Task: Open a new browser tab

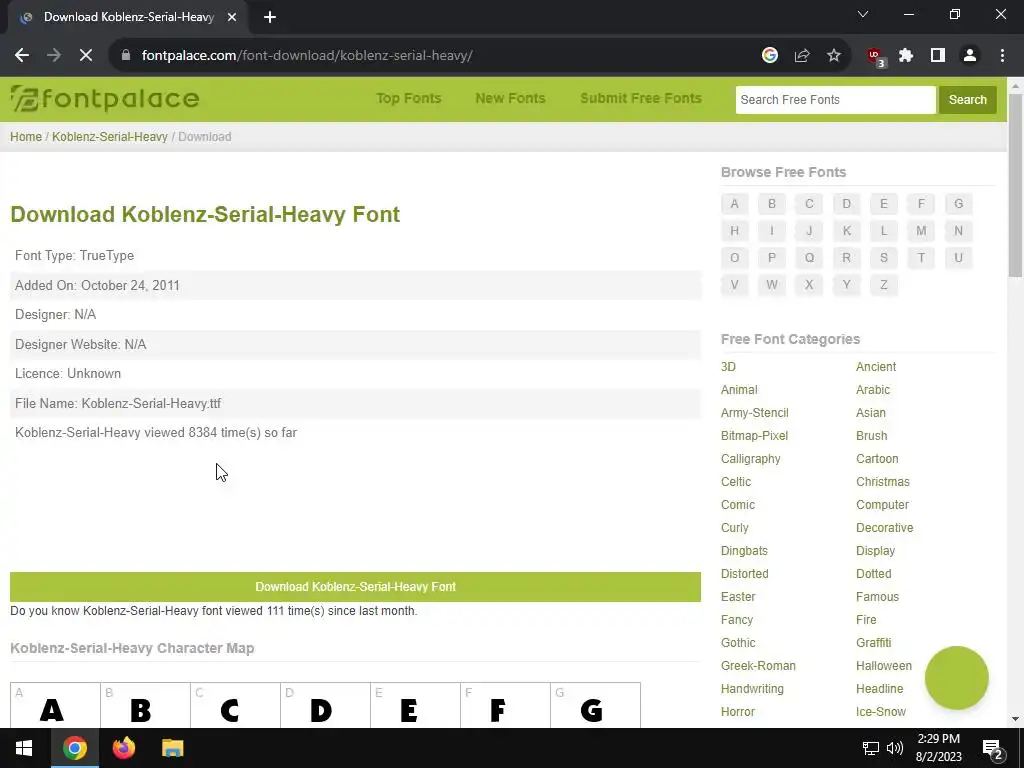Action: (x=270, y=17)
